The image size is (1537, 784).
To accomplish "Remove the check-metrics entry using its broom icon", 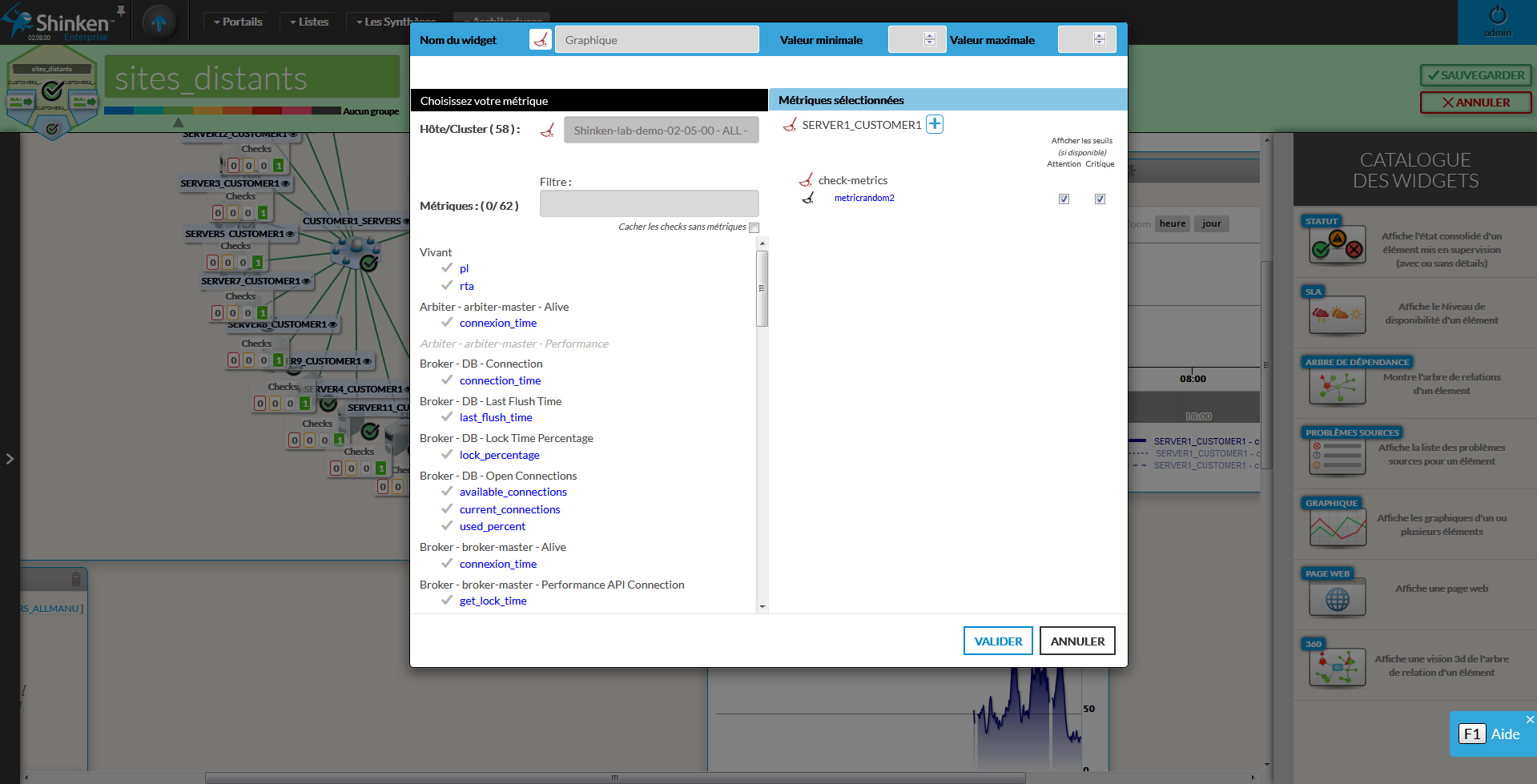I will pyautogui.click(x=806, y=180).
